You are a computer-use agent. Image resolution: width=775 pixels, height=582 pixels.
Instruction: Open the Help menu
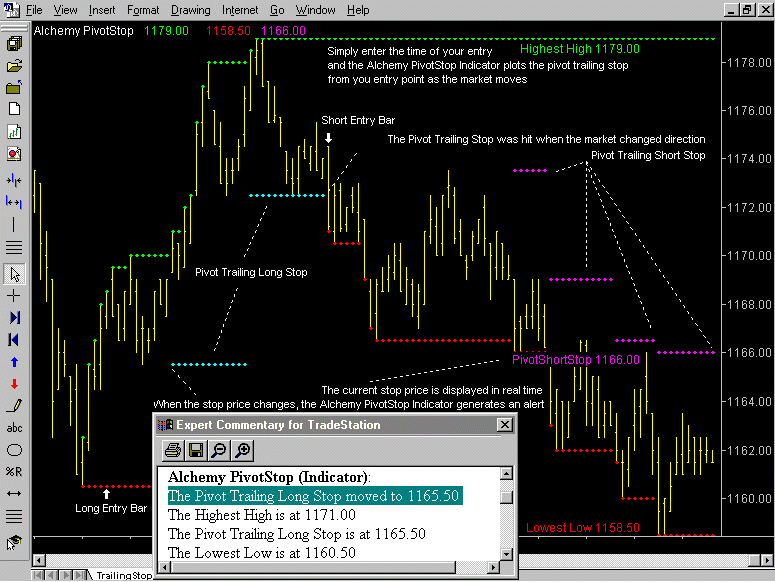click(x=358, y=10)
